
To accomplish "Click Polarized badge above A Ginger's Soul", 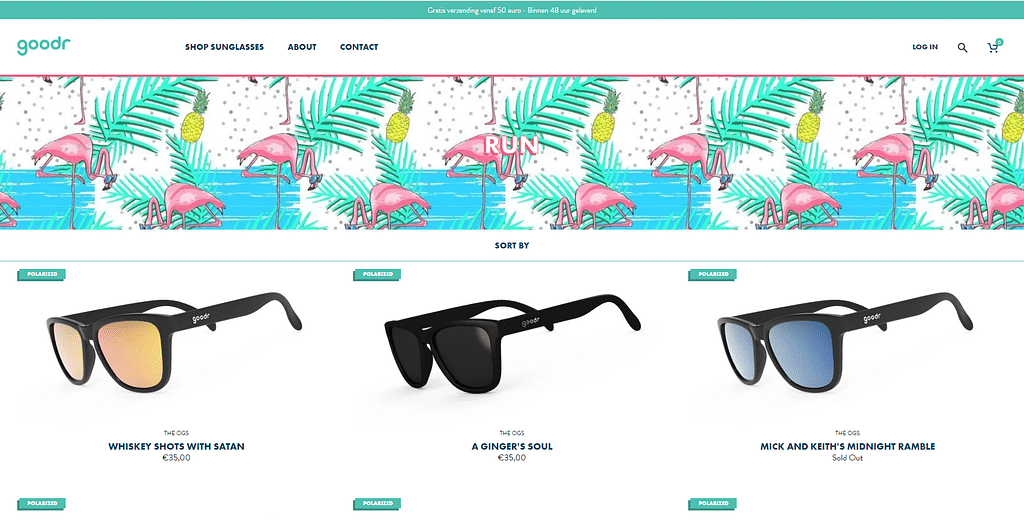I will 377,274.
